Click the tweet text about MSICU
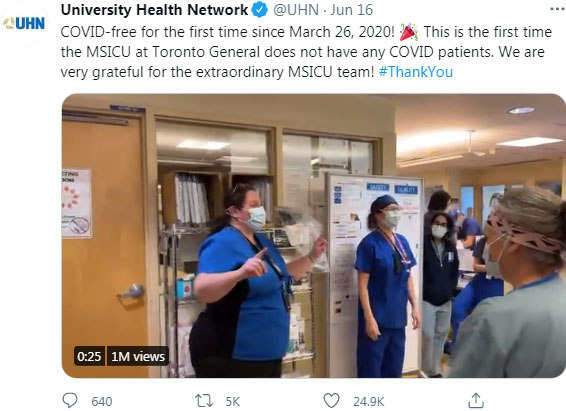Image resolution: width=566 pixels, height=411 pixels. [x=306, y=52]
